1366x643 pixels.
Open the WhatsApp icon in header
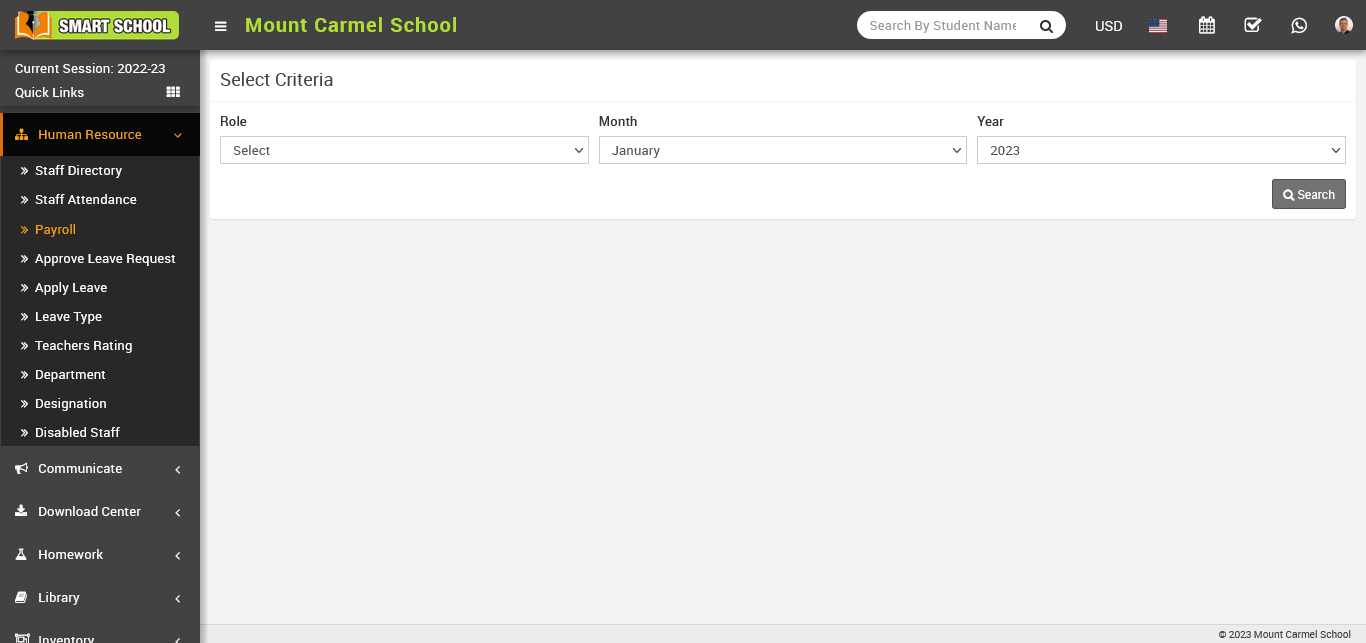[1299, 26]
